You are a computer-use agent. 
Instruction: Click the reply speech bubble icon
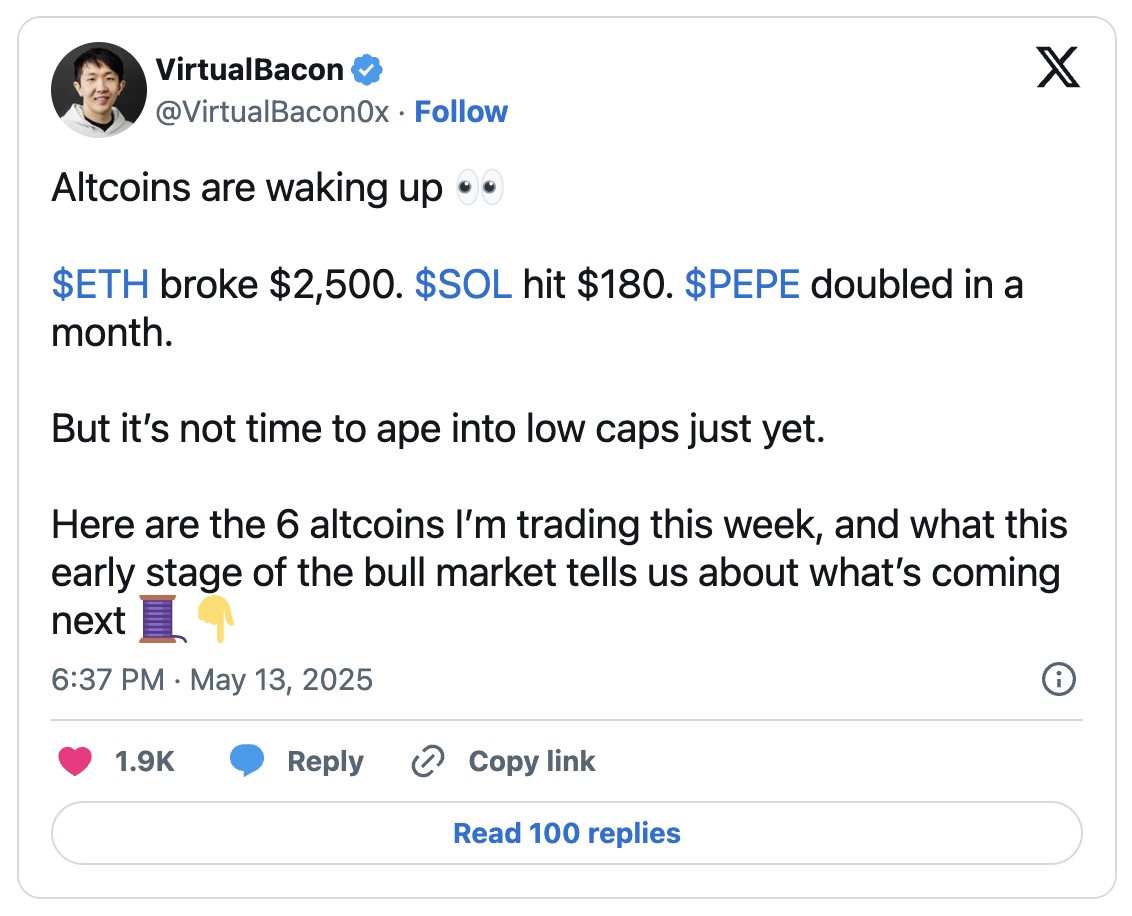(x=247, y=762)
